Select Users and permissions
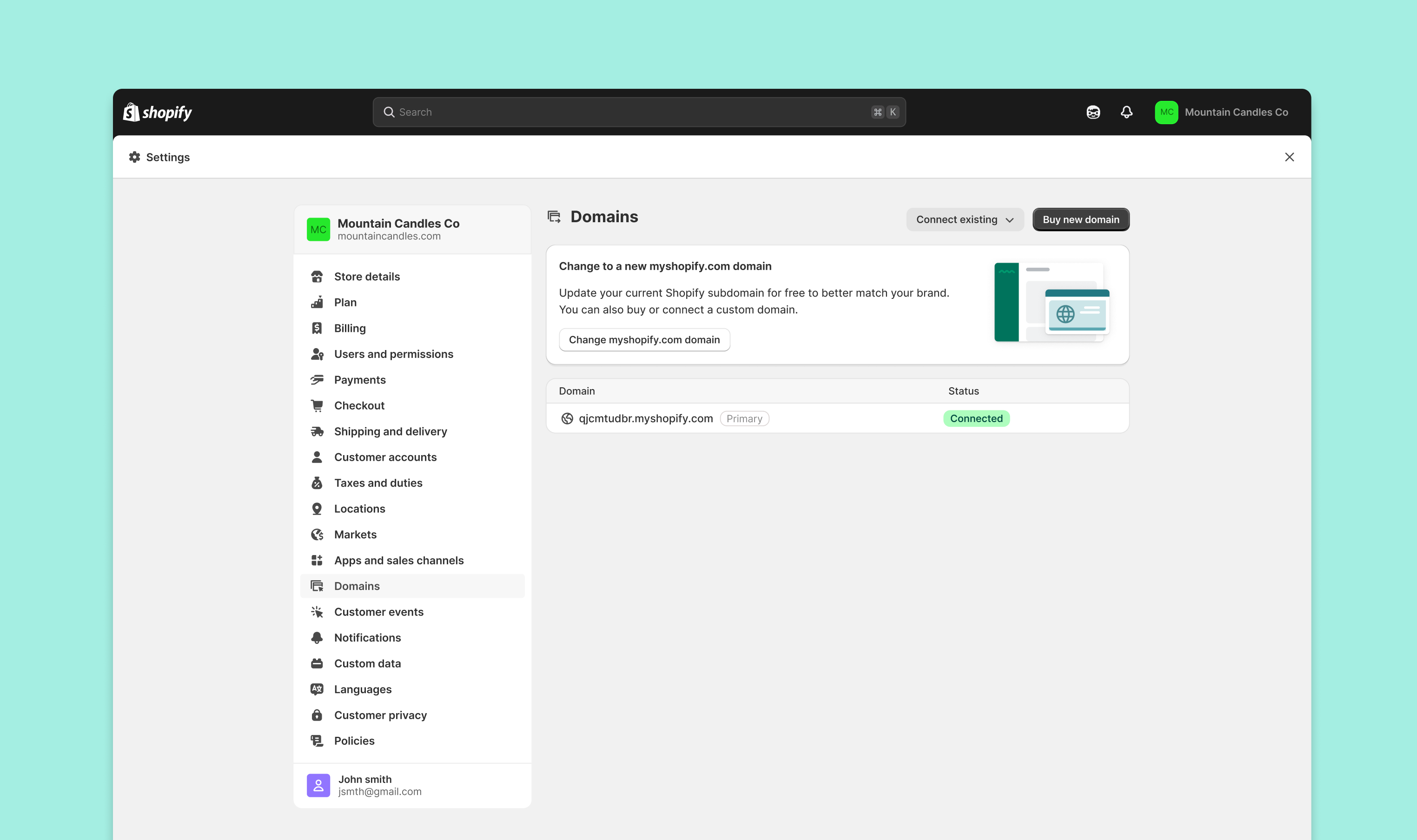The height and width of the screenshot is (840, 1417). 412,354
